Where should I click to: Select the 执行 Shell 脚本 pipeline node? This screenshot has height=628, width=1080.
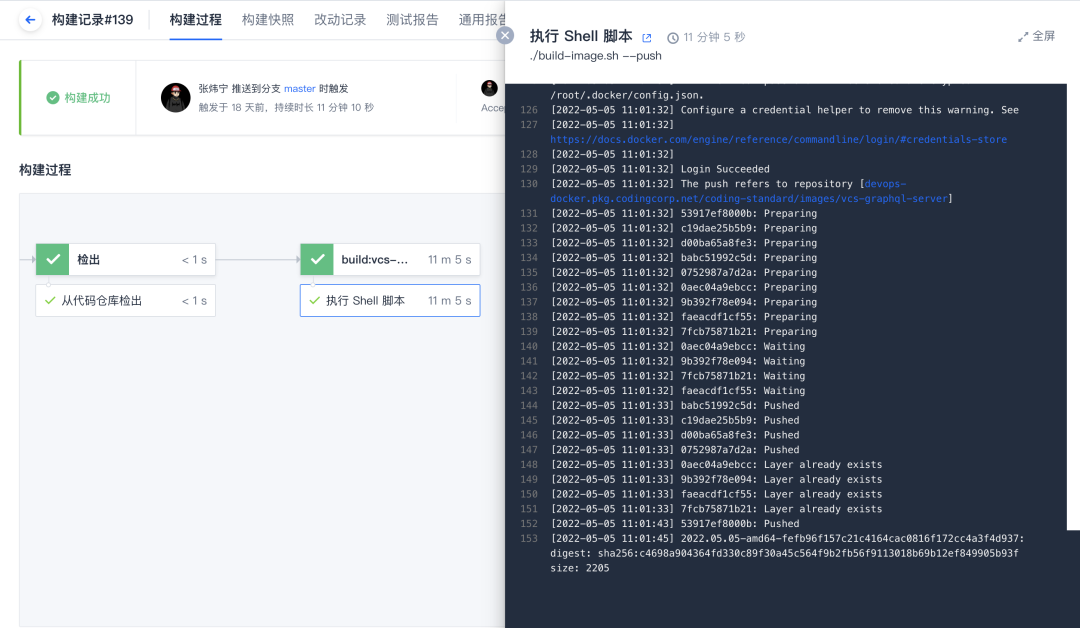(x=390, y=300)
